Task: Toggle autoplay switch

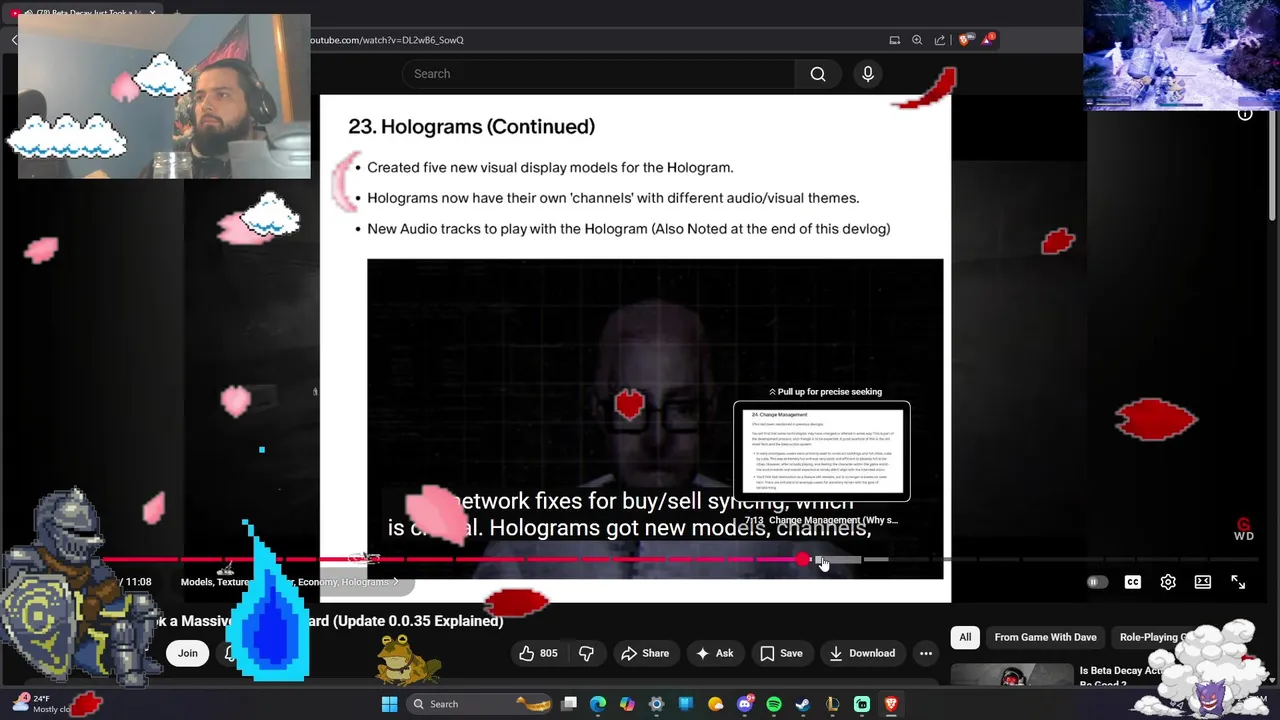Action: 1097,582
